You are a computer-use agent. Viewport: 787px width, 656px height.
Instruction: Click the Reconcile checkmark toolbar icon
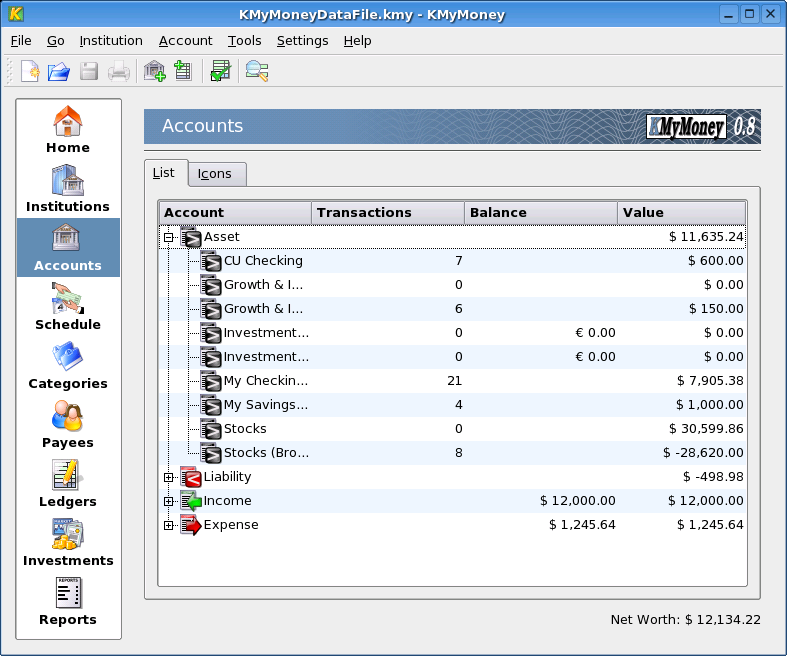tap(220, 71)
